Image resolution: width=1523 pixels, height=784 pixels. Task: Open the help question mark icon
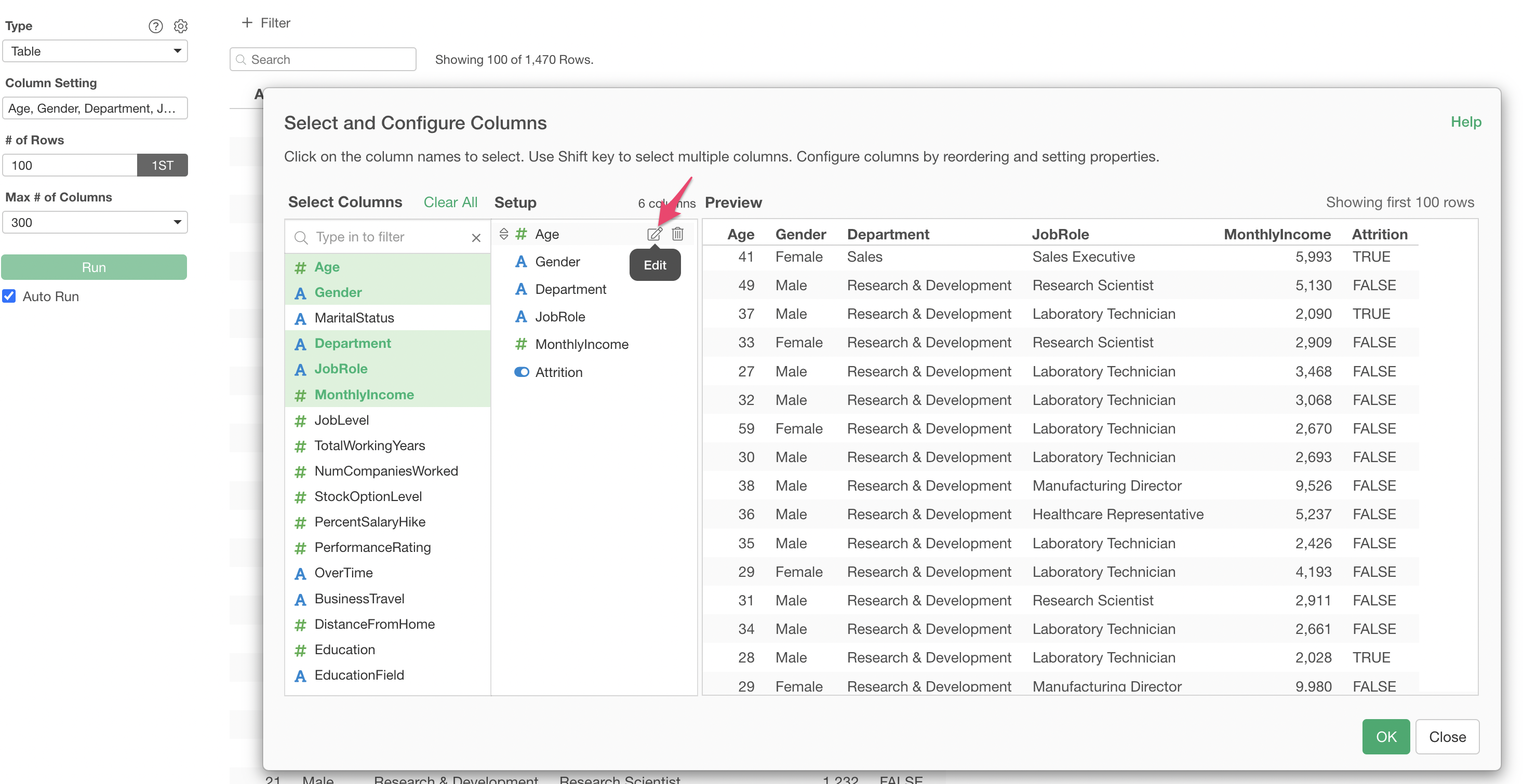pyautogui.click(x=155, y=26)
